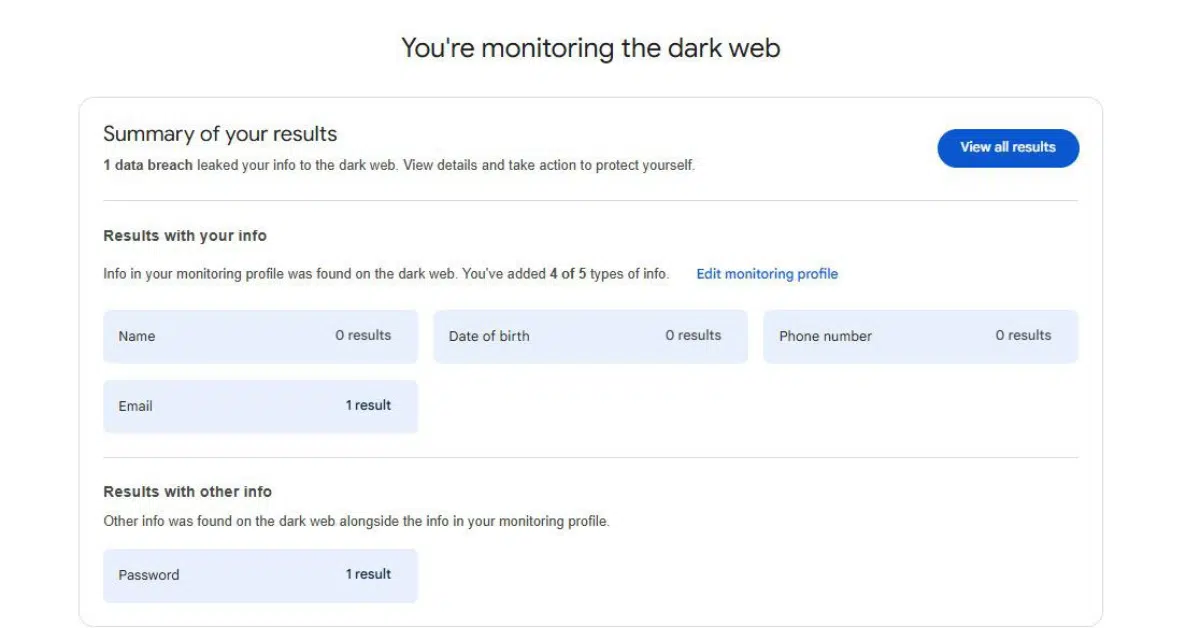Open the Name results card
1200x628 pixels.
260,336
